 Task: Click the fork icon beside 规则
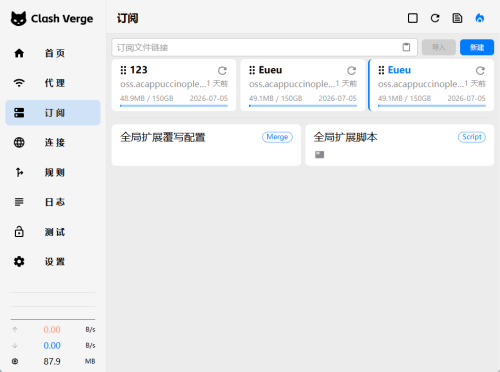[x=19, y=172]
